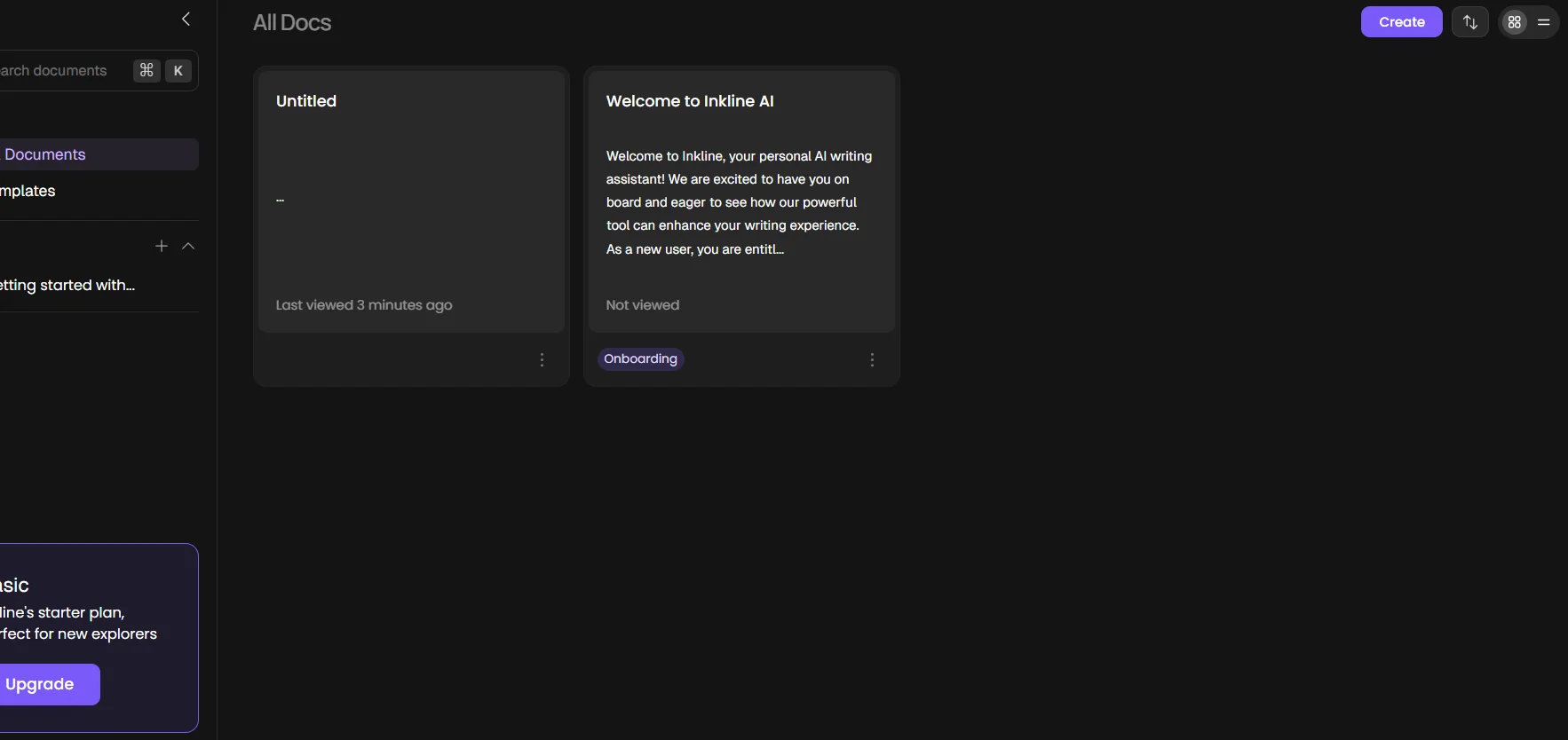Click the plus icon in the sidebar
1568x740 pixels.
pos(162,246)
